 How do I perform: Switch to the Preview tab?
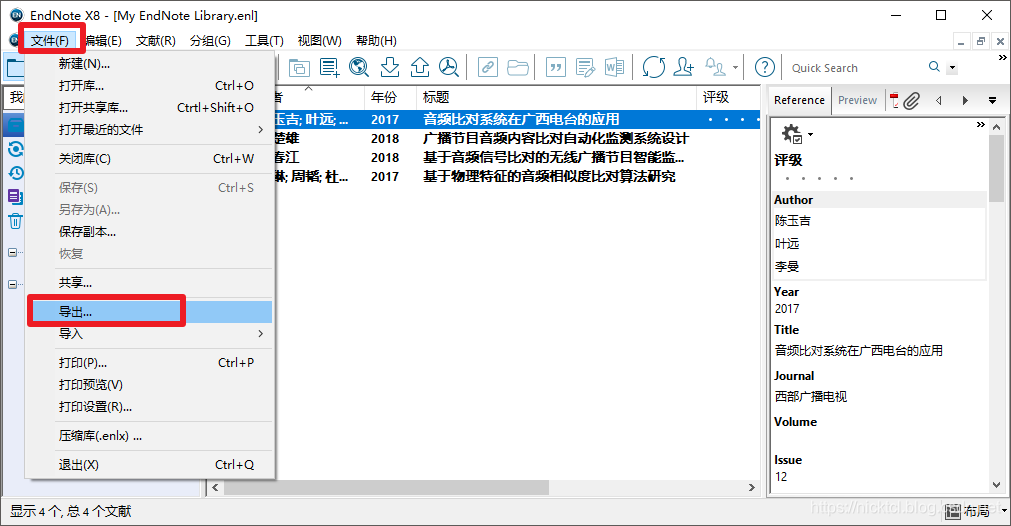(857, 100)
